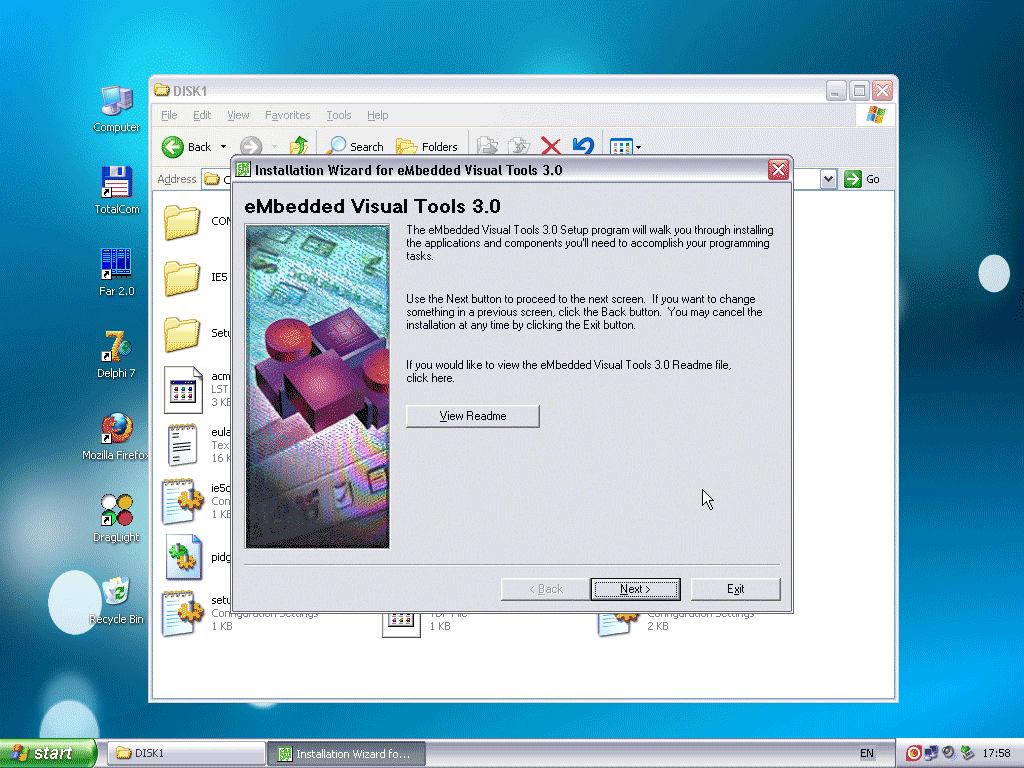The width and height of the screenshot is (1024, 768).
Task: Select the pidg file icon in DISK1
Action: 183,557
